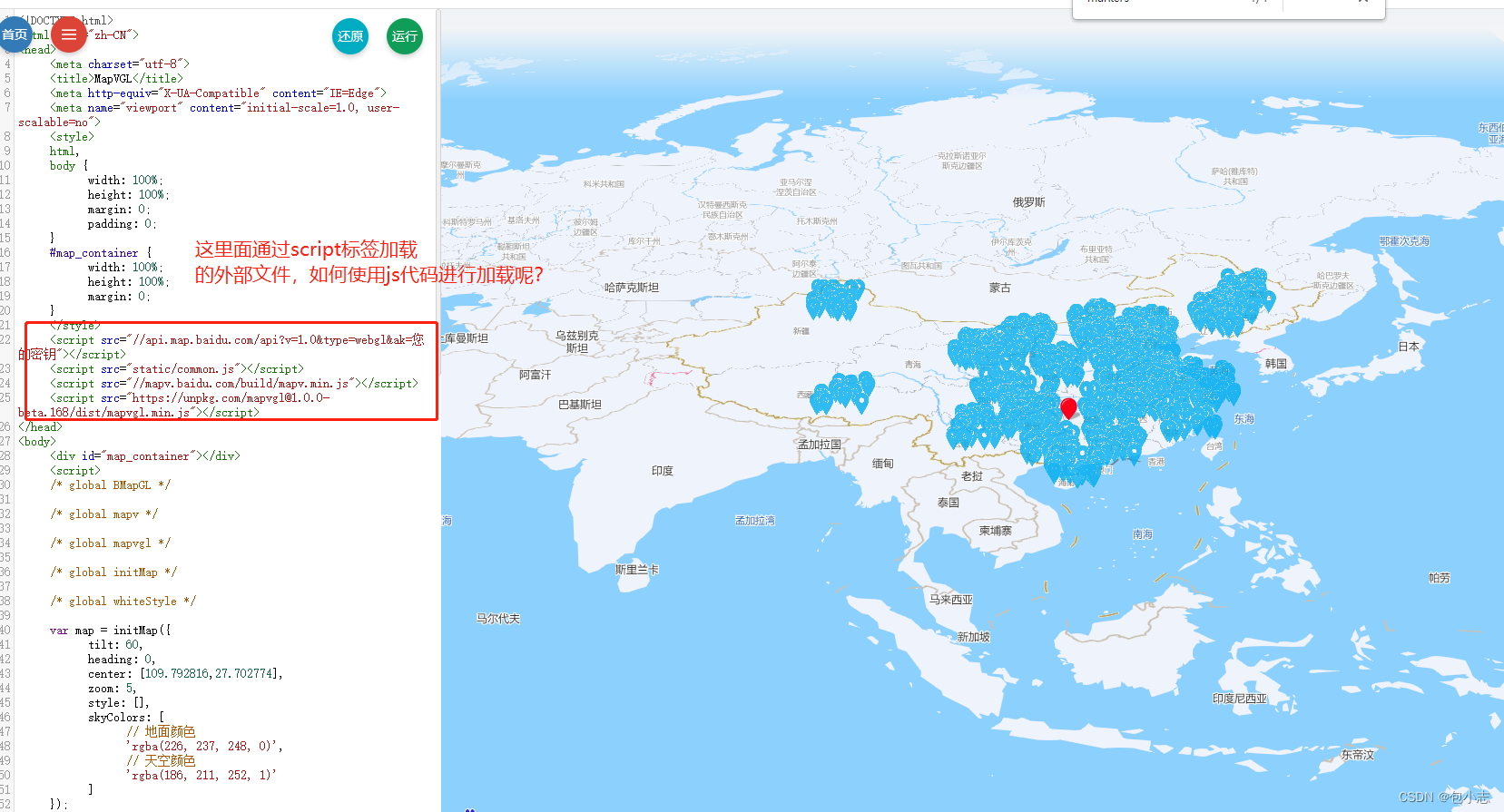Click the blue 首页 home button
The height and width of the screenshot is (812, 1504).
[14, 34]
